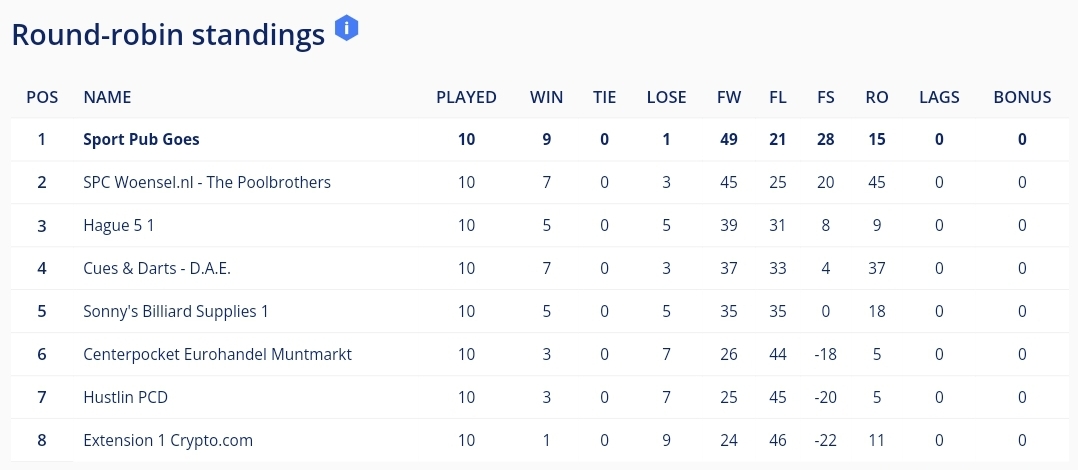Image resolution: width=1078 pixels, height=470 pixels.
Task: Click the info icon beside Round-robin standings
Action: click(x=346, y=28)
